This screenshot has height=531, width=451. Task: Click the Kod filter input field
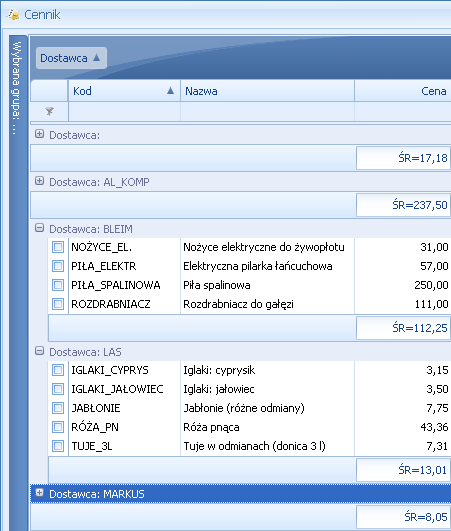(x=124, y=111)
